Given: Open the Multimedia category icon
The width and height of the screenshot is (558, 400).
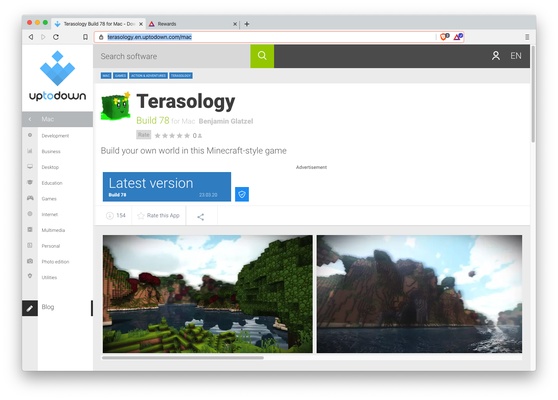Looking at the screenshot, I should tap(30, 230).
